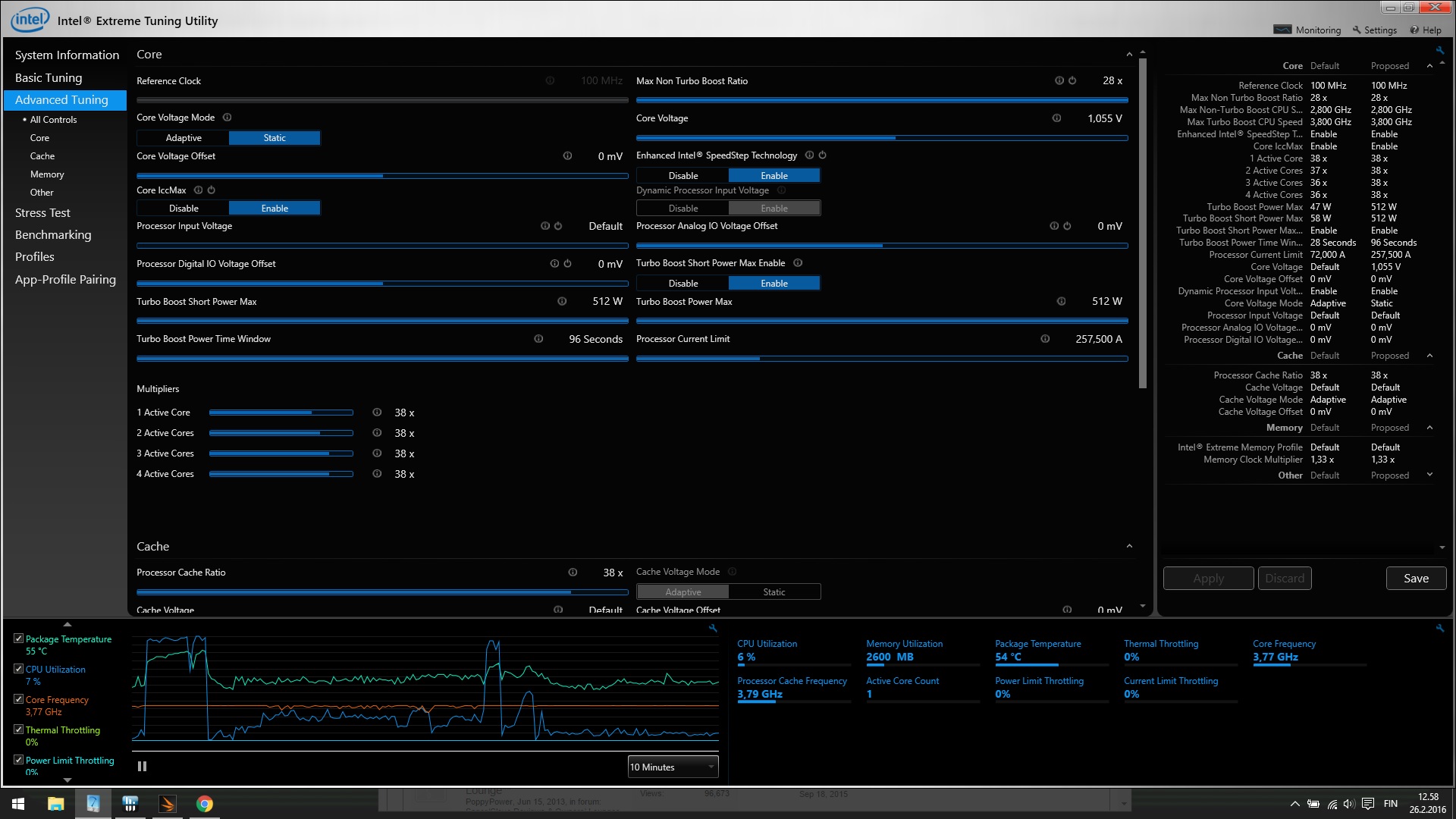Click info icon for 1 Active Core multiplier
1456x819 pixels.
[x=377, y=413]
